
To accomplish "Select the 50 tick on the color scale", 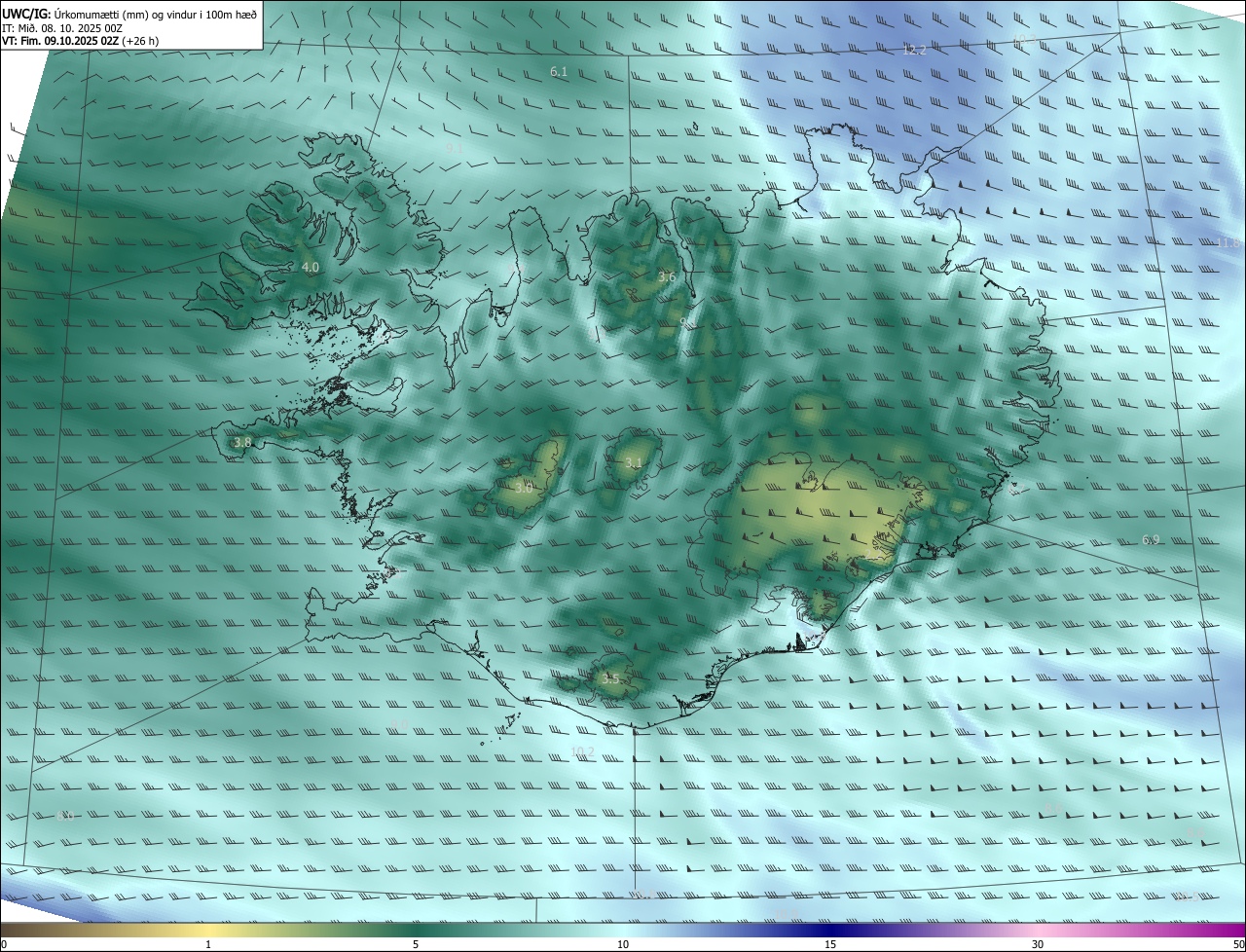I will click(1238, 944).
